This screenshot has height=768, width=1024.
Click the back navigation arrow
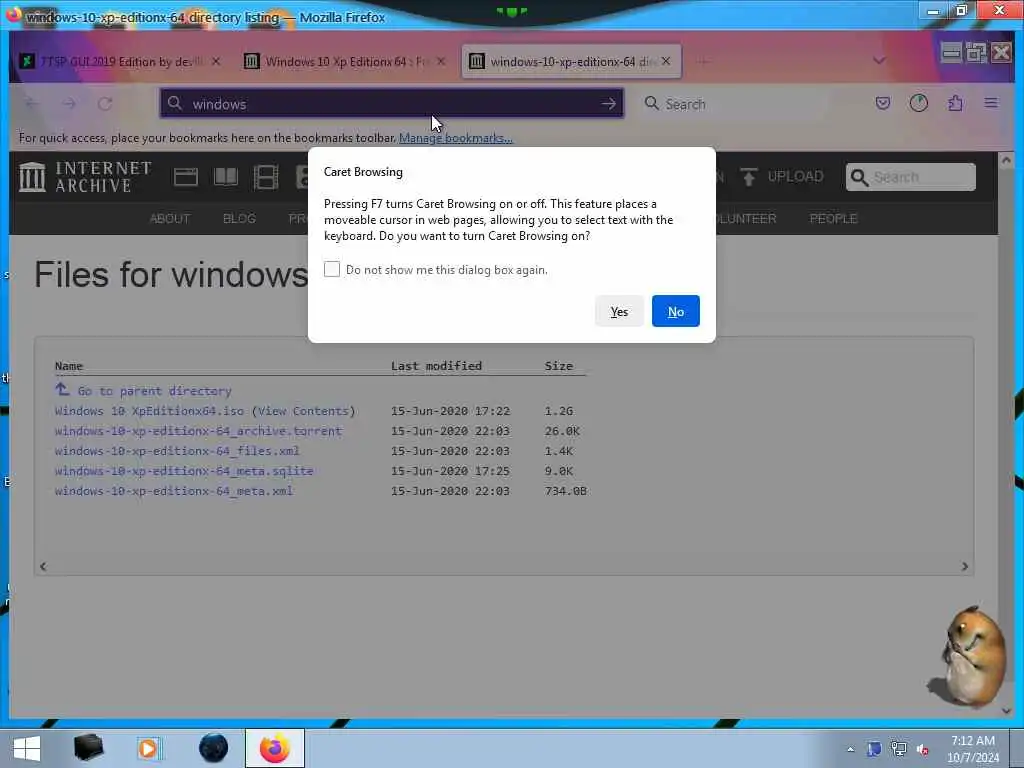pyautogui.click(x=31, y=104)
